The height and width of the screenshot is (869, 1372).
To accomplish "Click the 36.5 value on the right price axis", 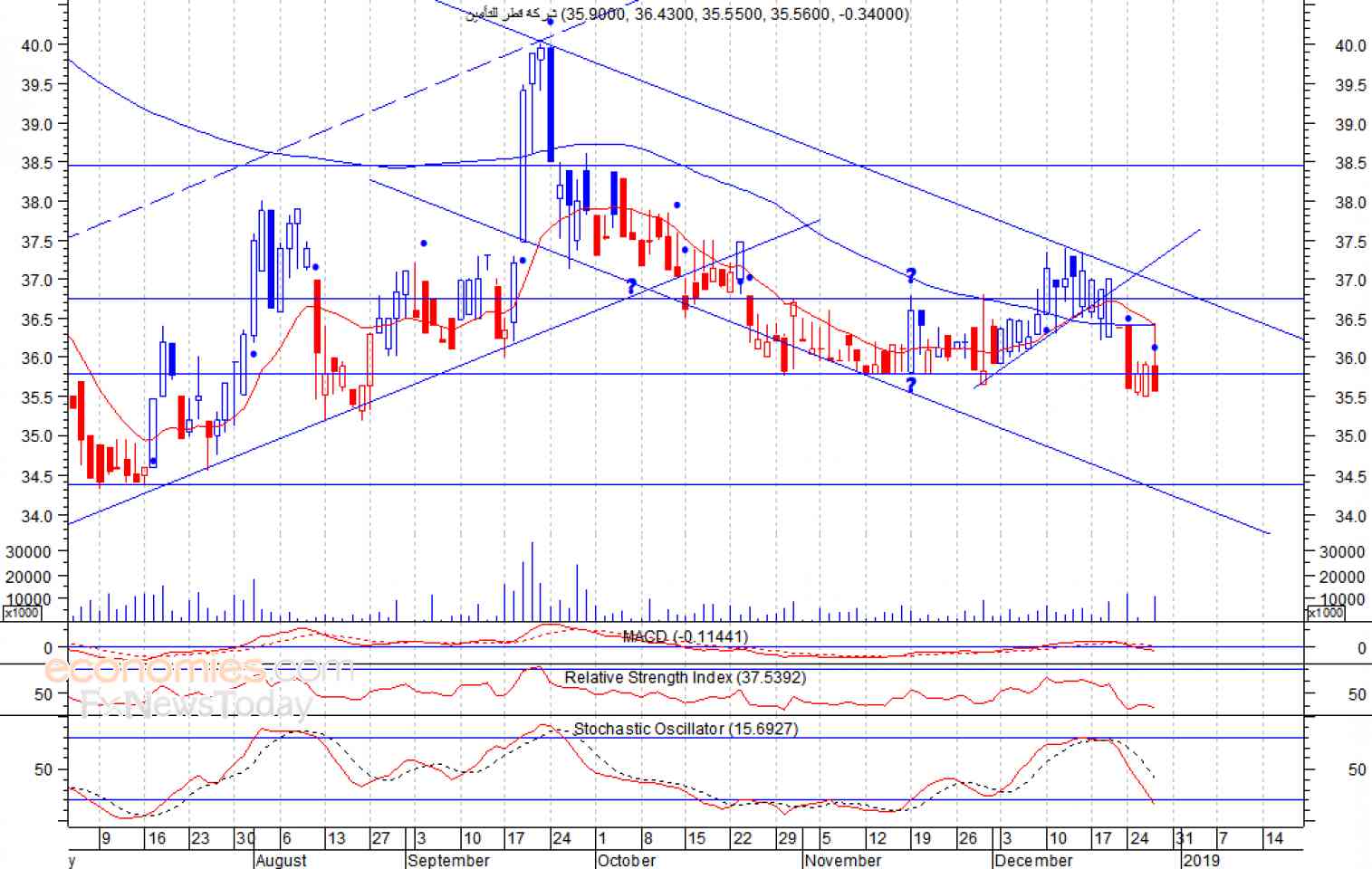I will (x=1350, y=320).
